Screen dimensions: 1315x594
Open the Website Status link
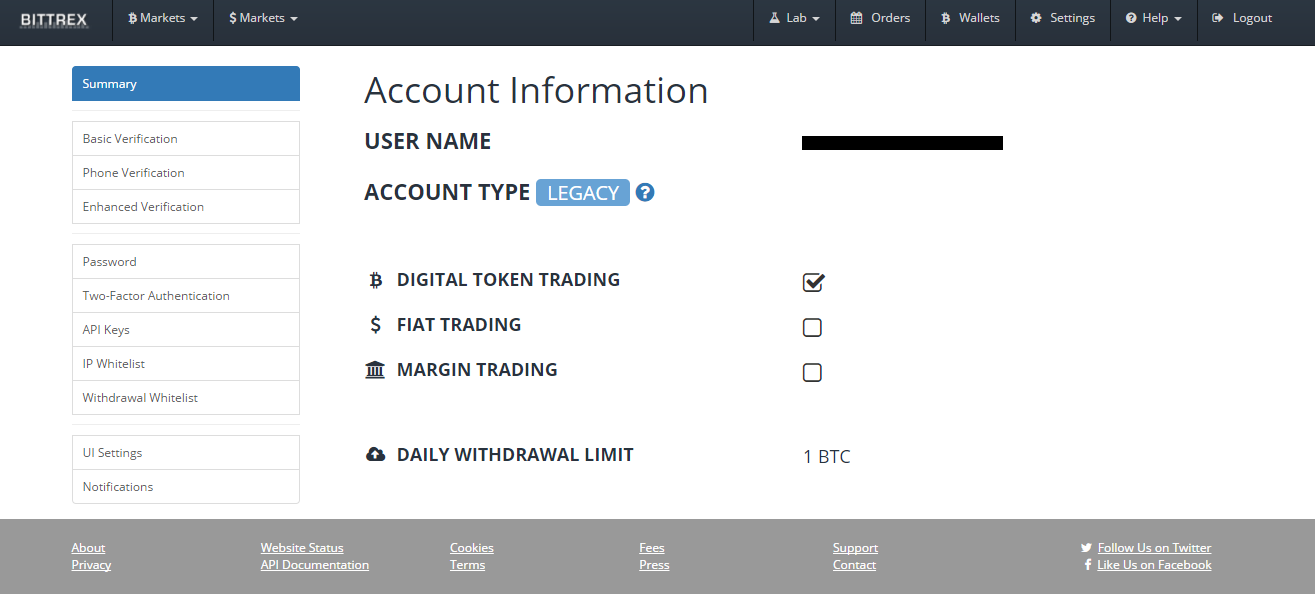pyautogui.click(x=302, y=548)
